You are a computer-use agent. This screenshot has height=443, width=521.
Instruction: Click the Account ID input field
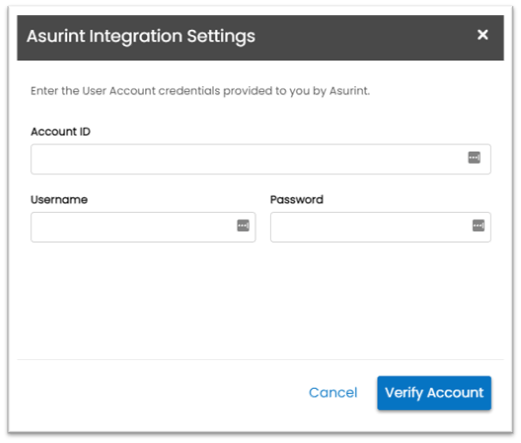coord(260,159)
